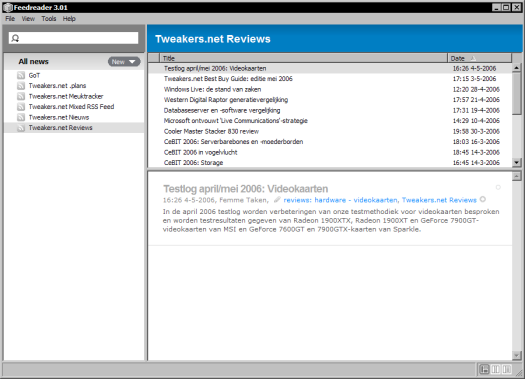Click the article list scroll down arrow
This screenshot has height=379, width=525.
517,163
